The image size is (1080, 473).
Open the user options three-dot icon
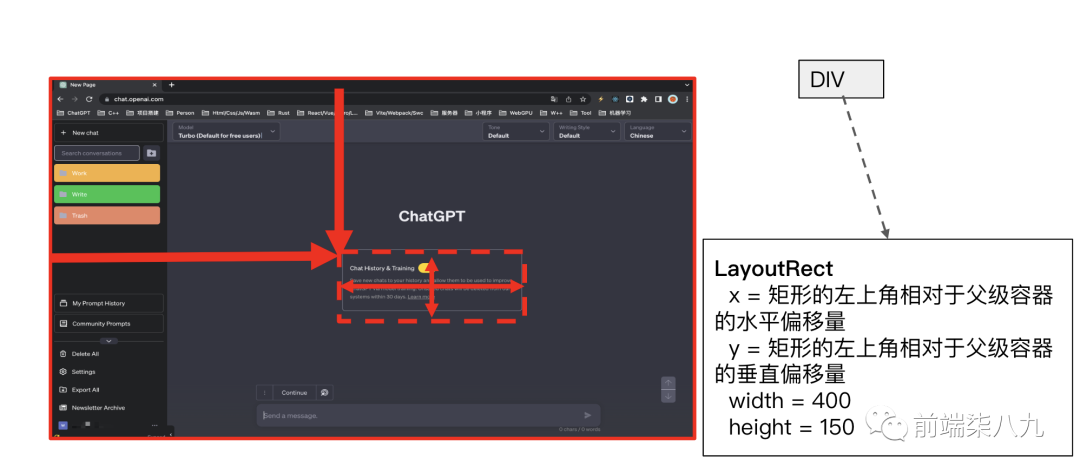click(154, 425)
